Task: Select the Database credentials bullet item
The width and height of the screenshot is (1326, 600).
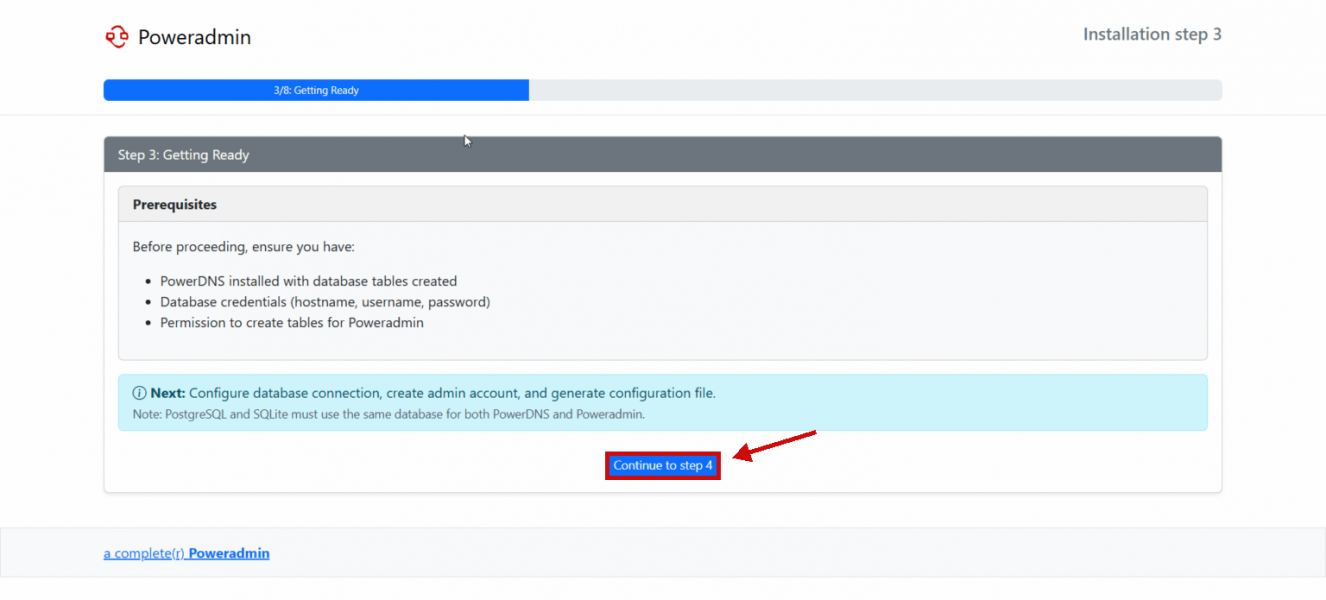Action: tap(324, 302)
